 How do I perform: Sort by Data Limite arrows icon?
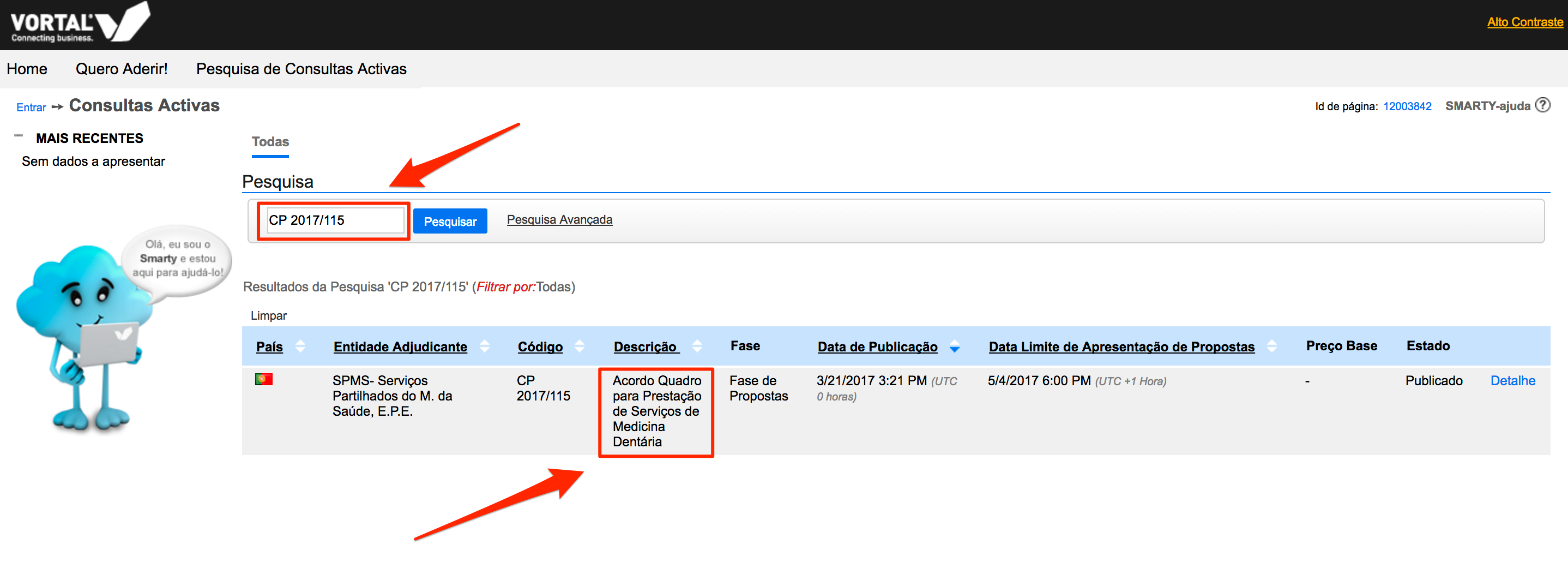click(x=1271, y=346)
